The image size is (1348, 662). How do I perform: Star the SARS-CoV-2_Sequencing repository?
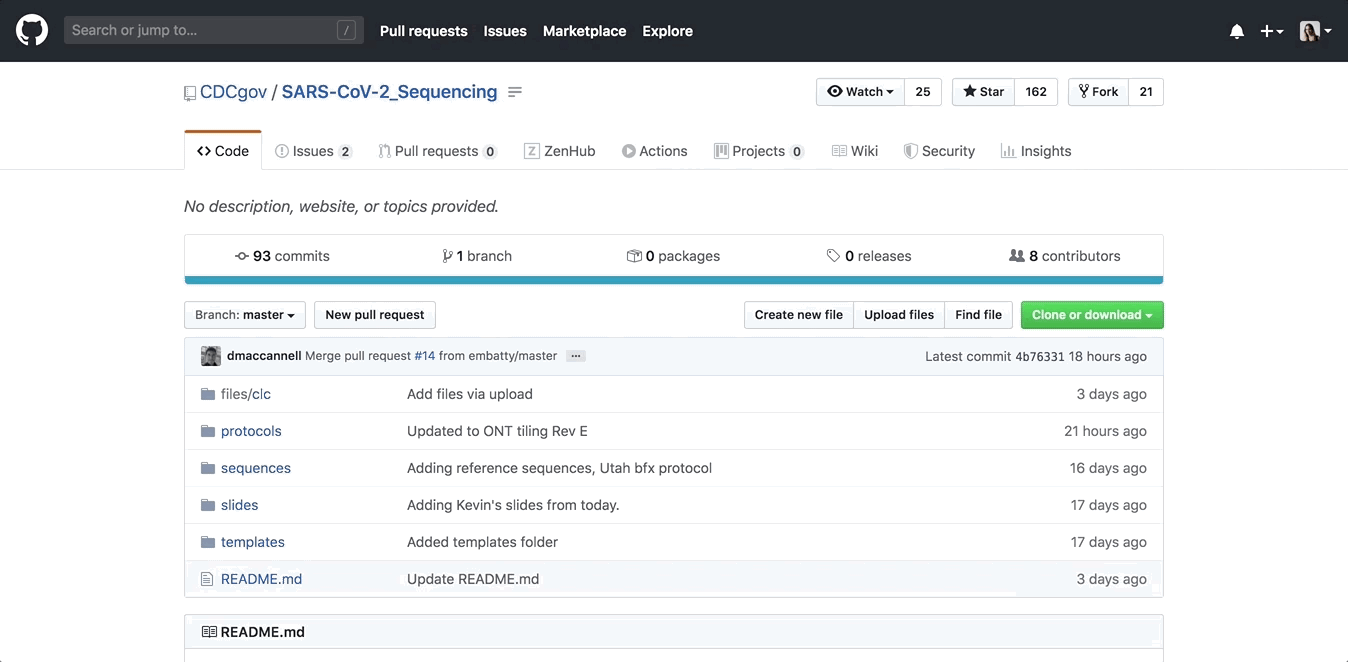coord(983,92)
